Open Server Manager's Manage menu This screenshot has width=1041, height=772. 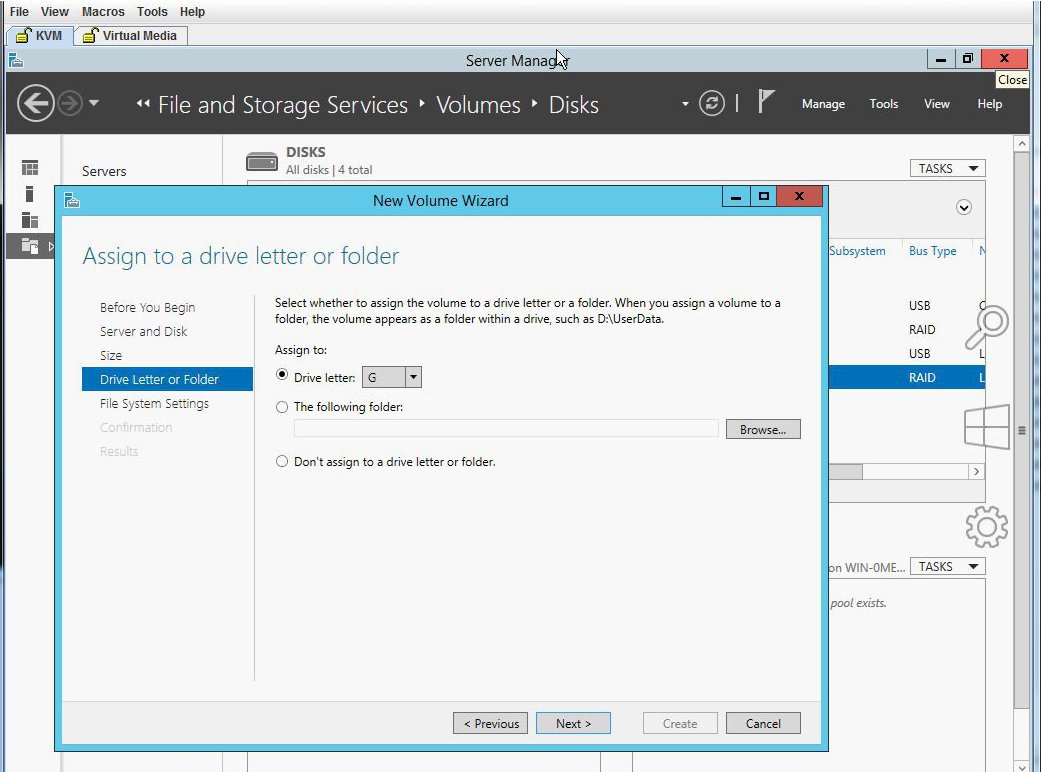coord(823,104)
